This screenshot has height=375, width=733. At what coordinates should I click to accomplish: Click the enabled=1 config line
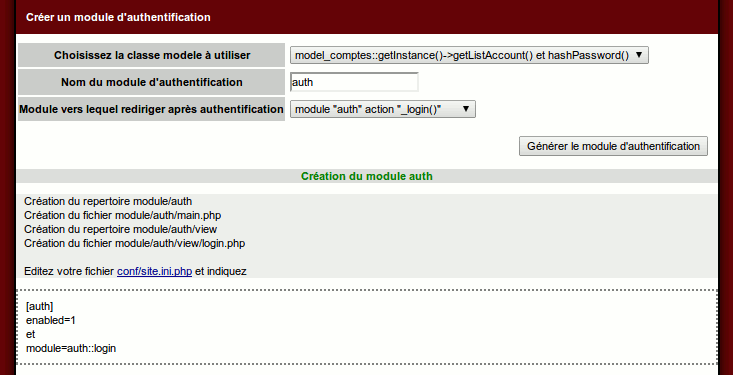pos(51,321)
